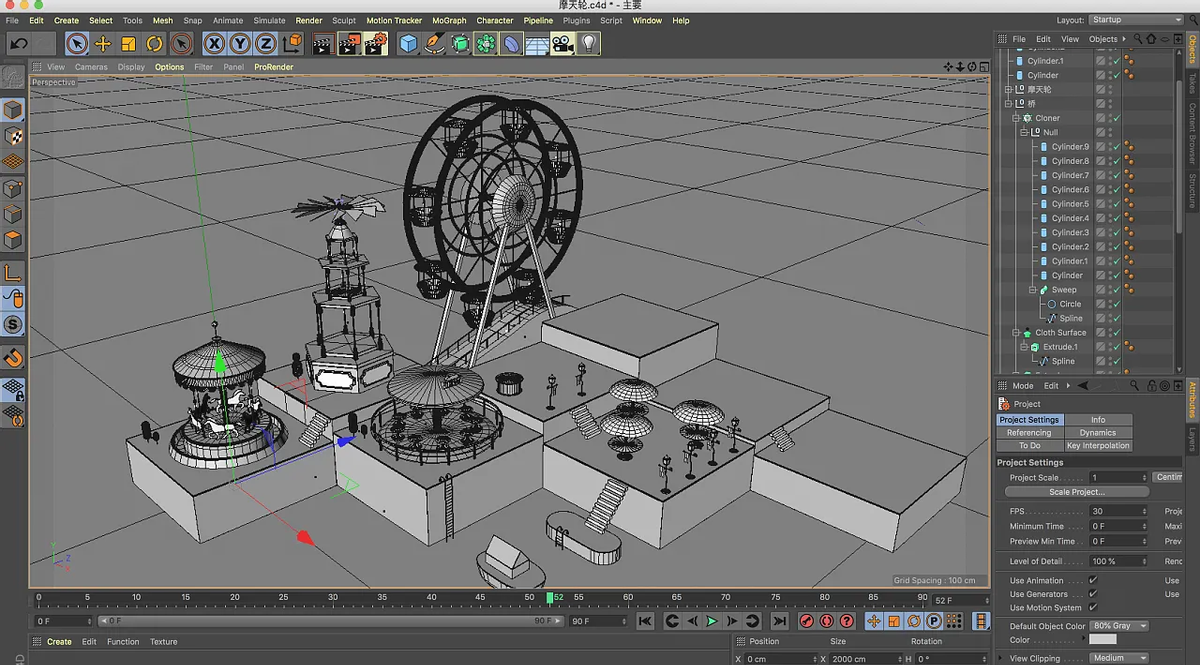Open the deformer (Bend) icon
The width and height of the screenshot is (1200, 665).
(x=511, y=43)
